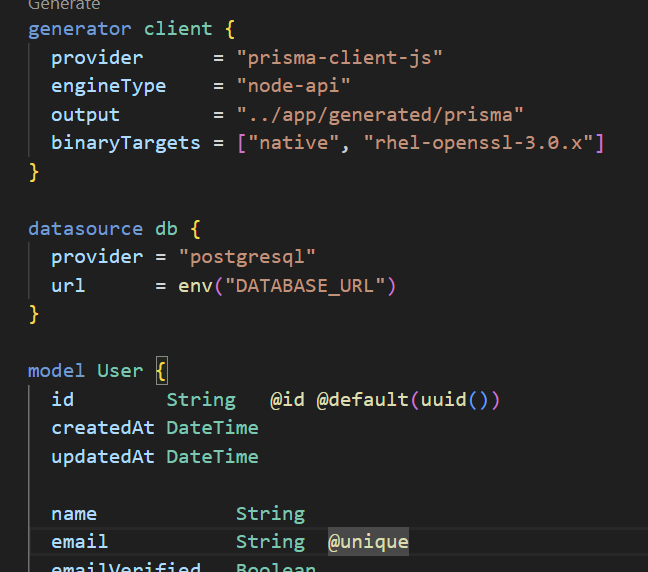The width and height of the screenshot is (648, 572).
Task: Click the Boolean type of emailVerified
Action: point(276,567)
